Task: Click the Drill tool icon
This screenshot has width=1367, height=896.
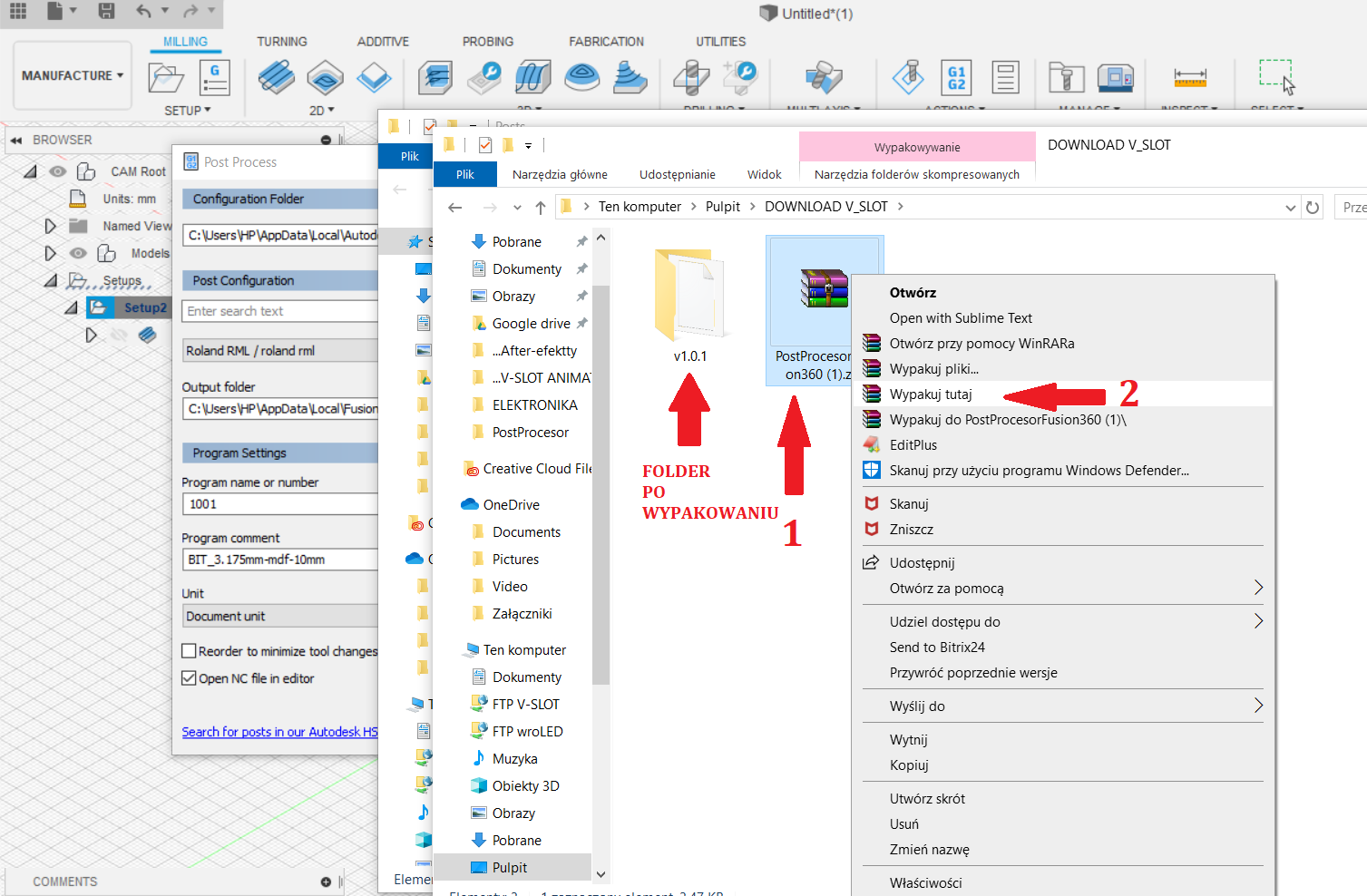Action: (x=691, y=77)
